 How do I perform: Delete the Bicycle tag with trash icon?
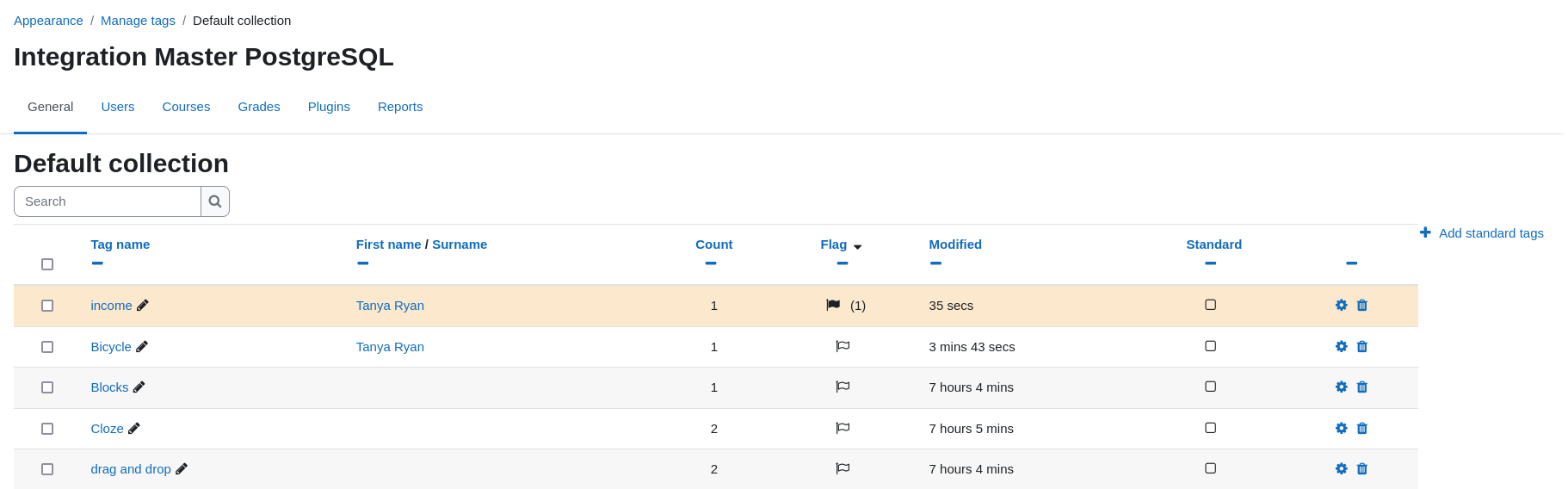coord(1362,346)
